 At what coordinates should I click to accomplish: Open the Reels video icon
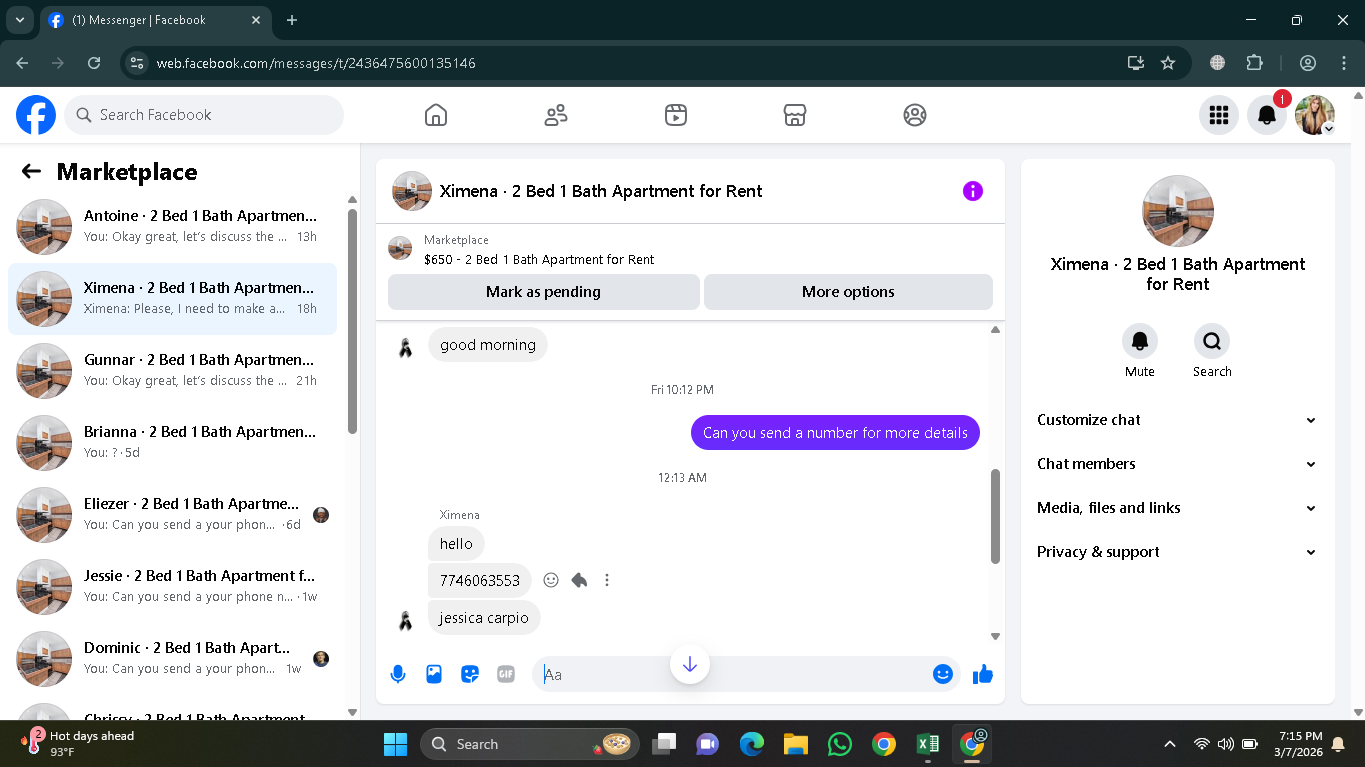coord(676,115)
